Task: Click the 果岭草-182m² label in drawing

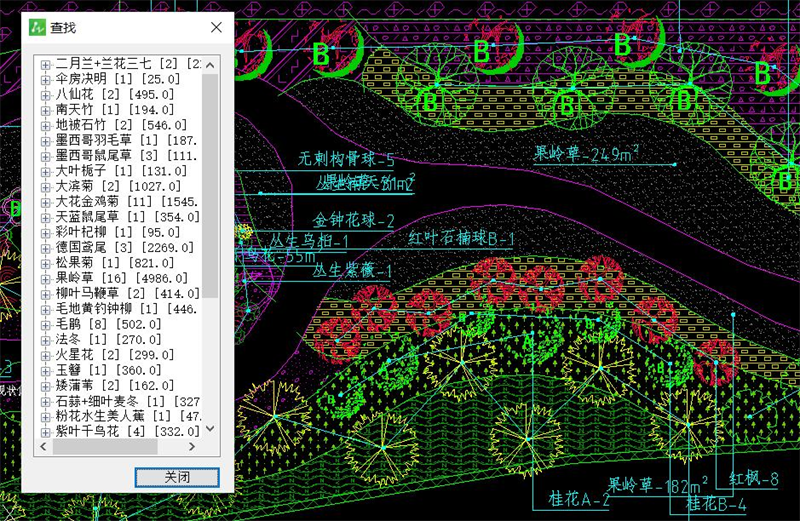Action: coord(658,485)
